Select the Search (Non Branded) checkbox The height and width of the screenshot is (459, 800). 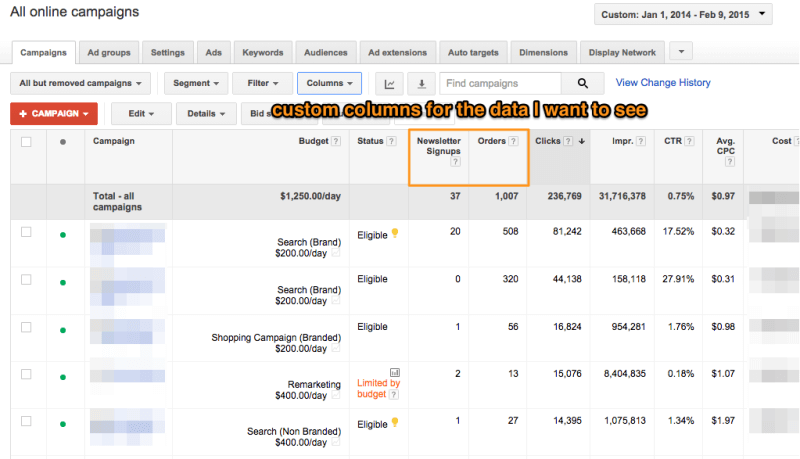(x=26, y=421)
